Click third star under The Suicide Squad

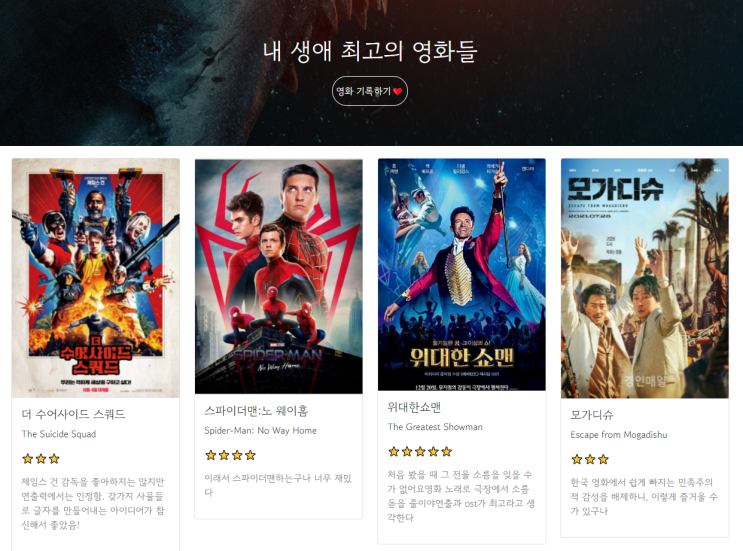point(54,459)
